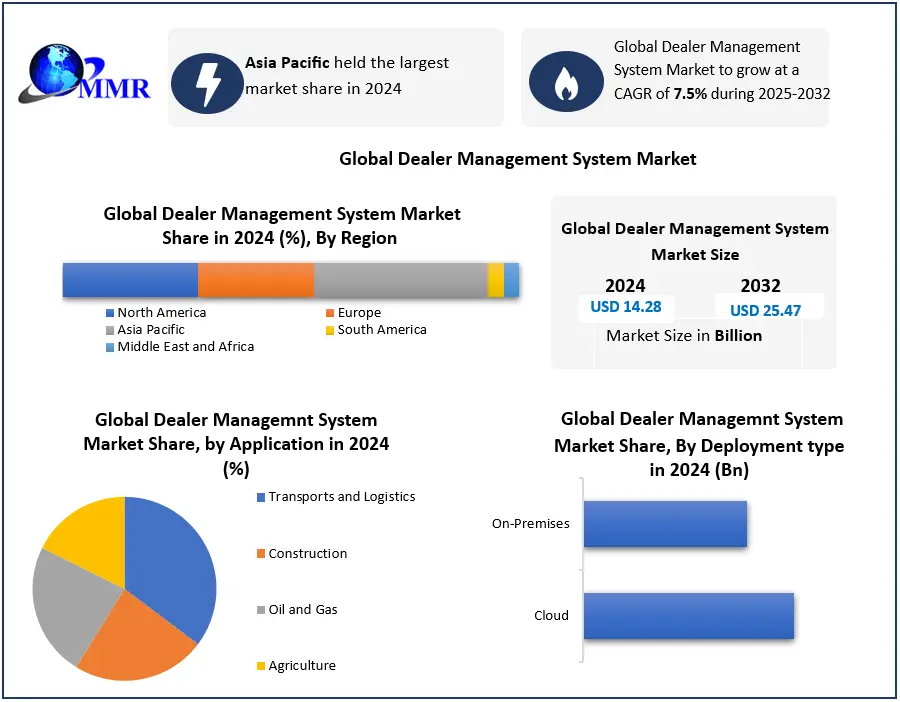This screenshot has height=702, width=900.
Task: Select the Oil and Gas legend entry
Action: [302, 609]
